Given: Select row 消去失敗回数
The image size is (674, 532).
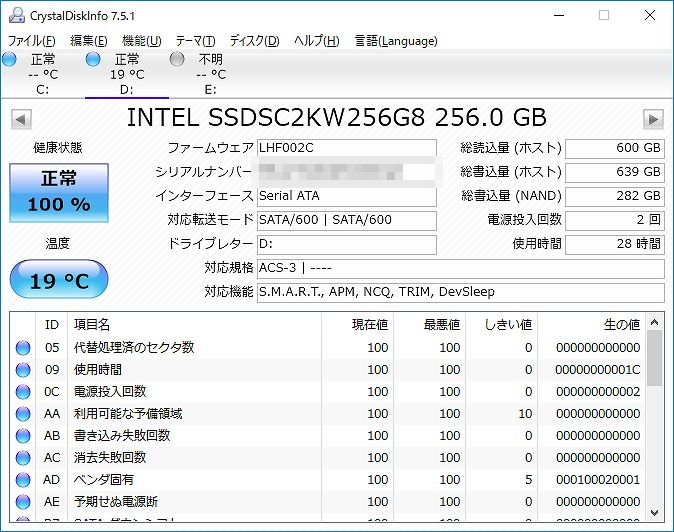Looking at the screenshot, I should pos(328,458).
